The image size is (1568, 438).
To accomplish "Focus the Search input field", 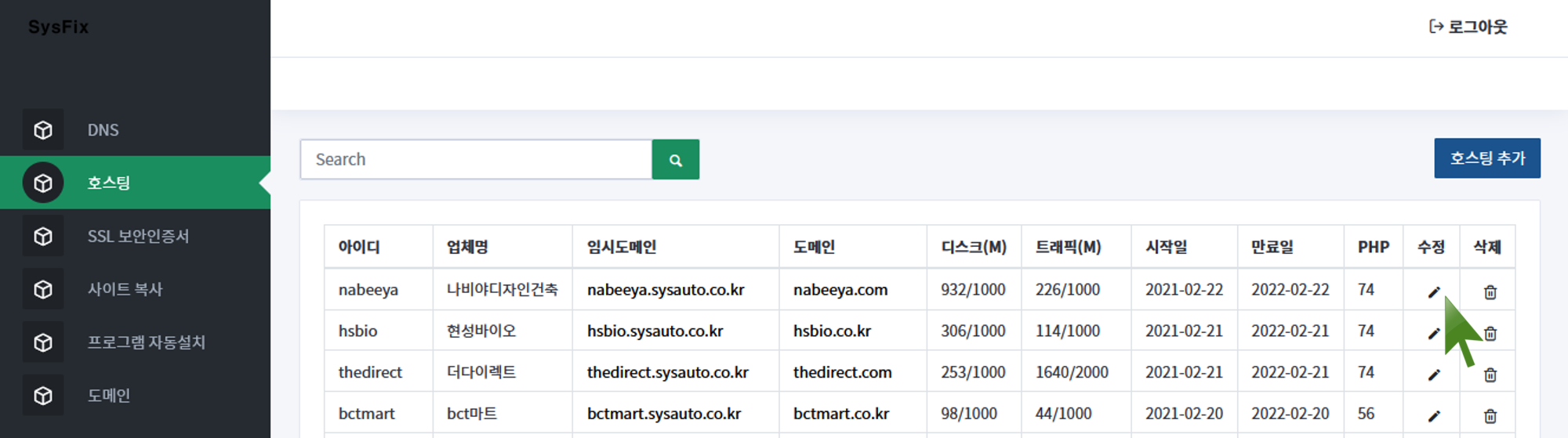I will point(476,160).
